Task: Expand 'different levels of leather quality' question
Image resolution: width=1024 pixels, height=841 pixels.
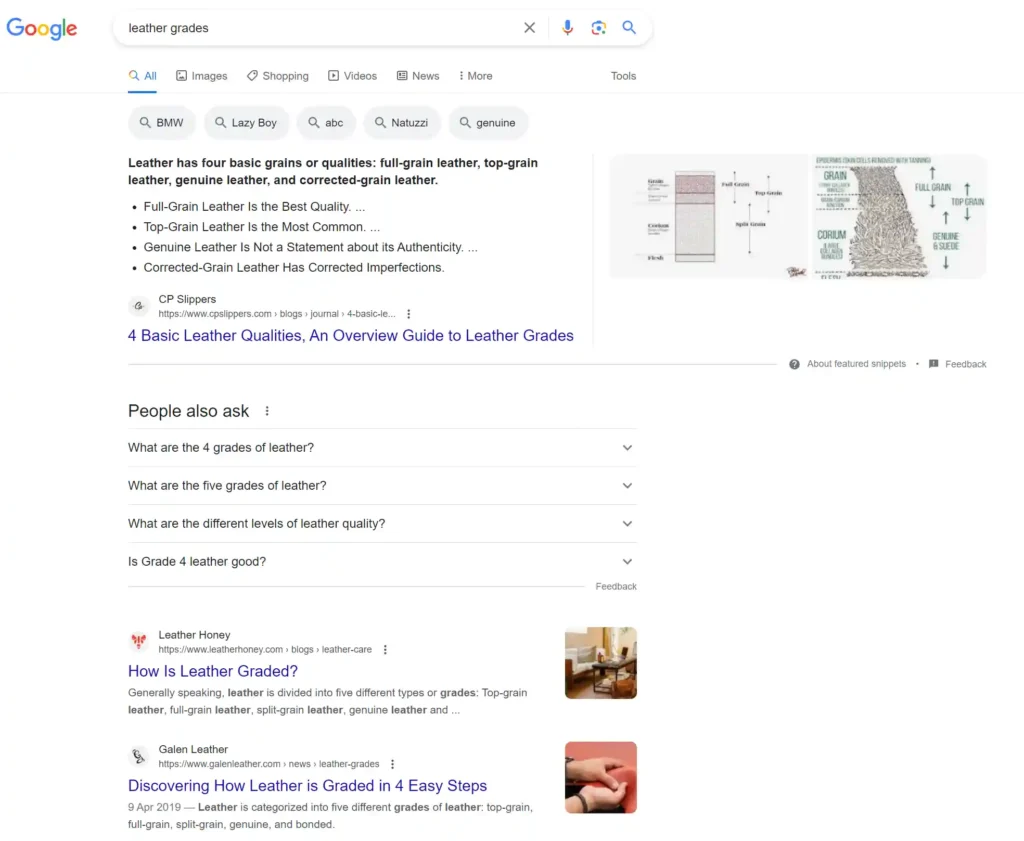Action: (x=382, y=524)
